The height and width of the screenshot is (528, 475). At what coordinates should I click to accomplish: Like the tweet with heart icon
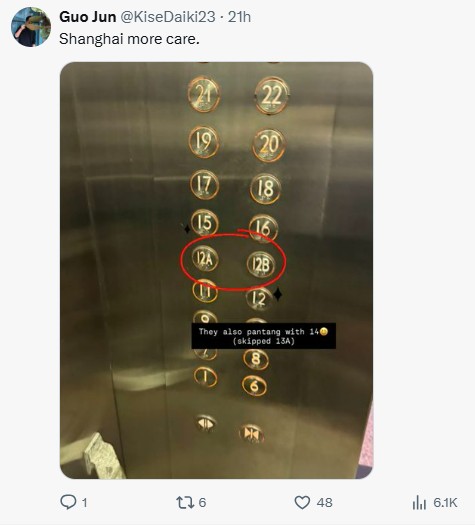[x=302, y=502]
